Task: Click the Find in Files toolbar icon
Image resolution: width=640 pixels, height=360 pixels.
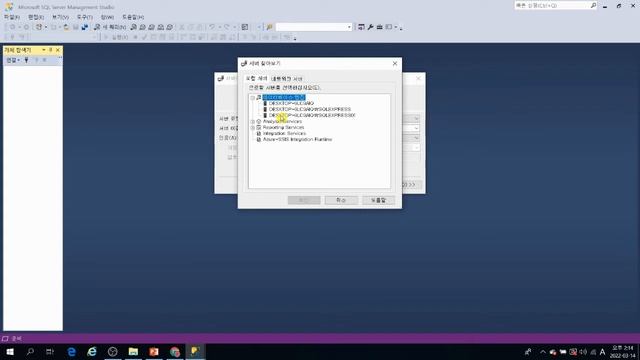Action: [269, 27]
